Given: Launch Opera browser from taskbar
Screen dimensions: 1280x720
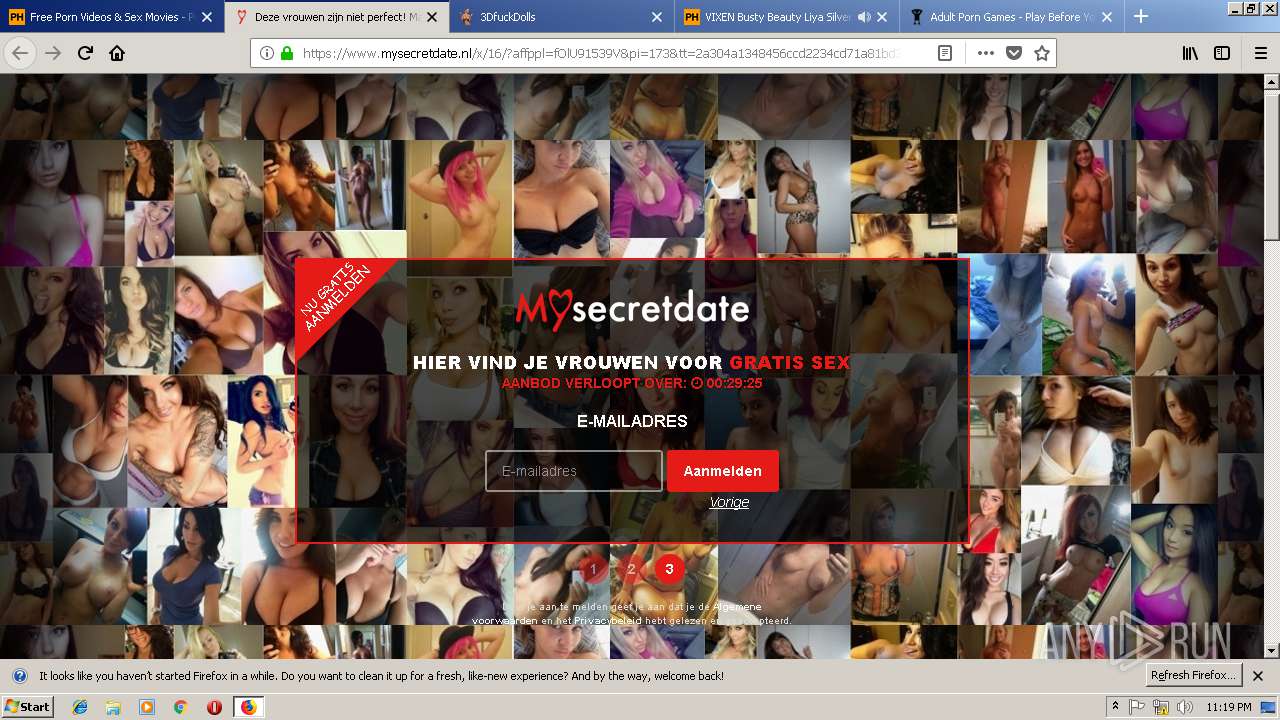Looking at the screenshot, I should click(214, 707).
